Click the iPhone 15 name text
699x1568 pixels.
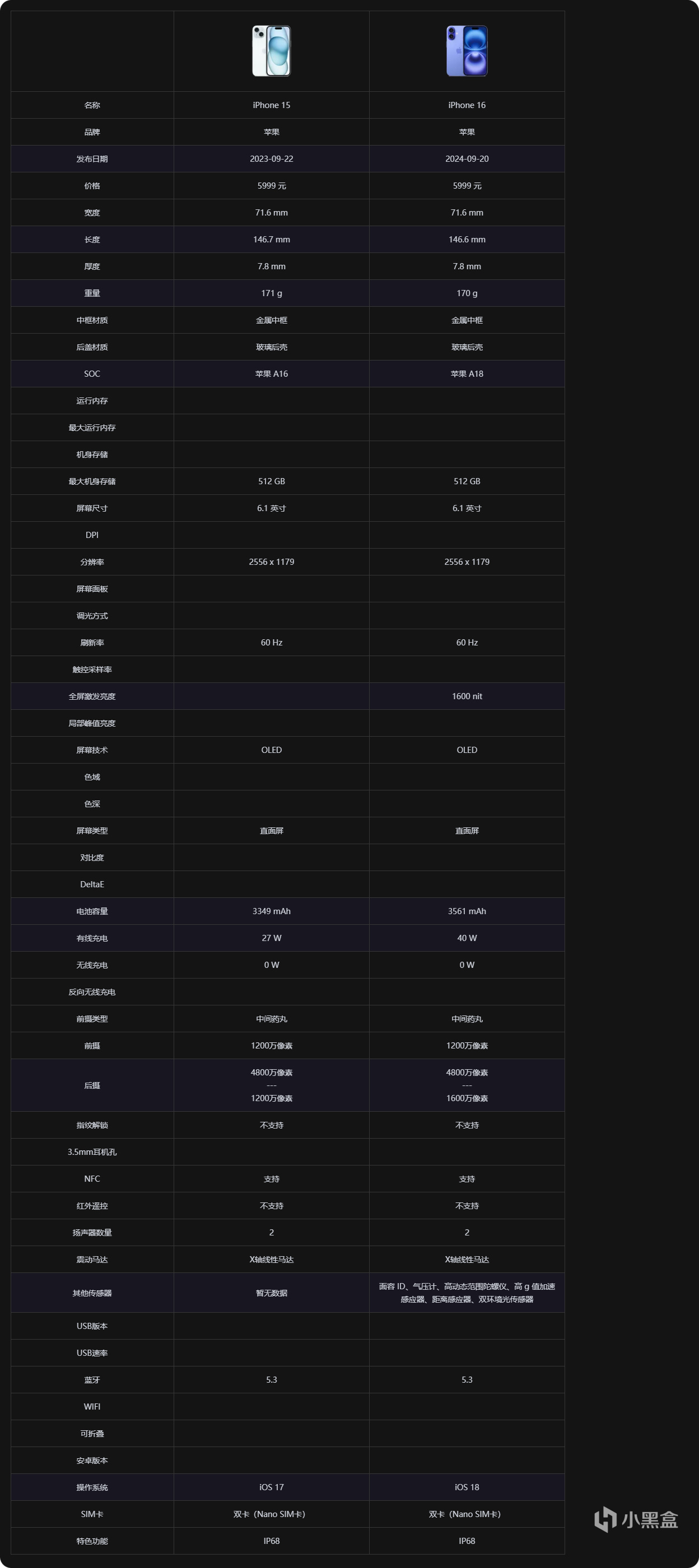click(x=272, y=105)
